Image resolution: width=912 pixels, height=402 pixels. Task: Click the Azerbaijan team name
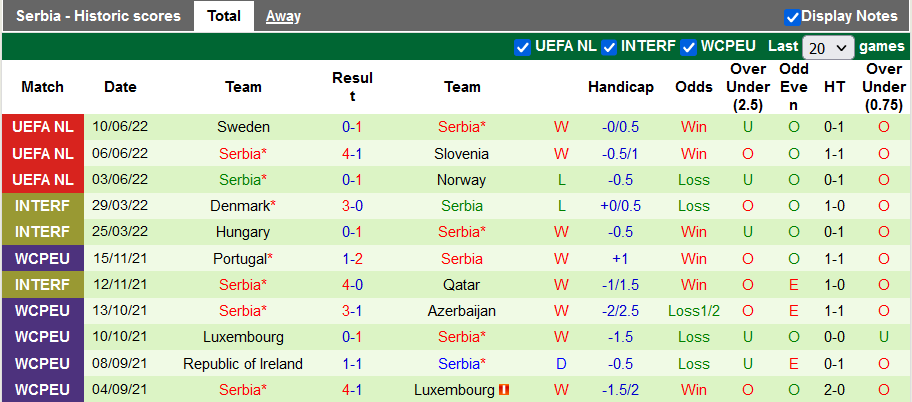click(462, 311)
